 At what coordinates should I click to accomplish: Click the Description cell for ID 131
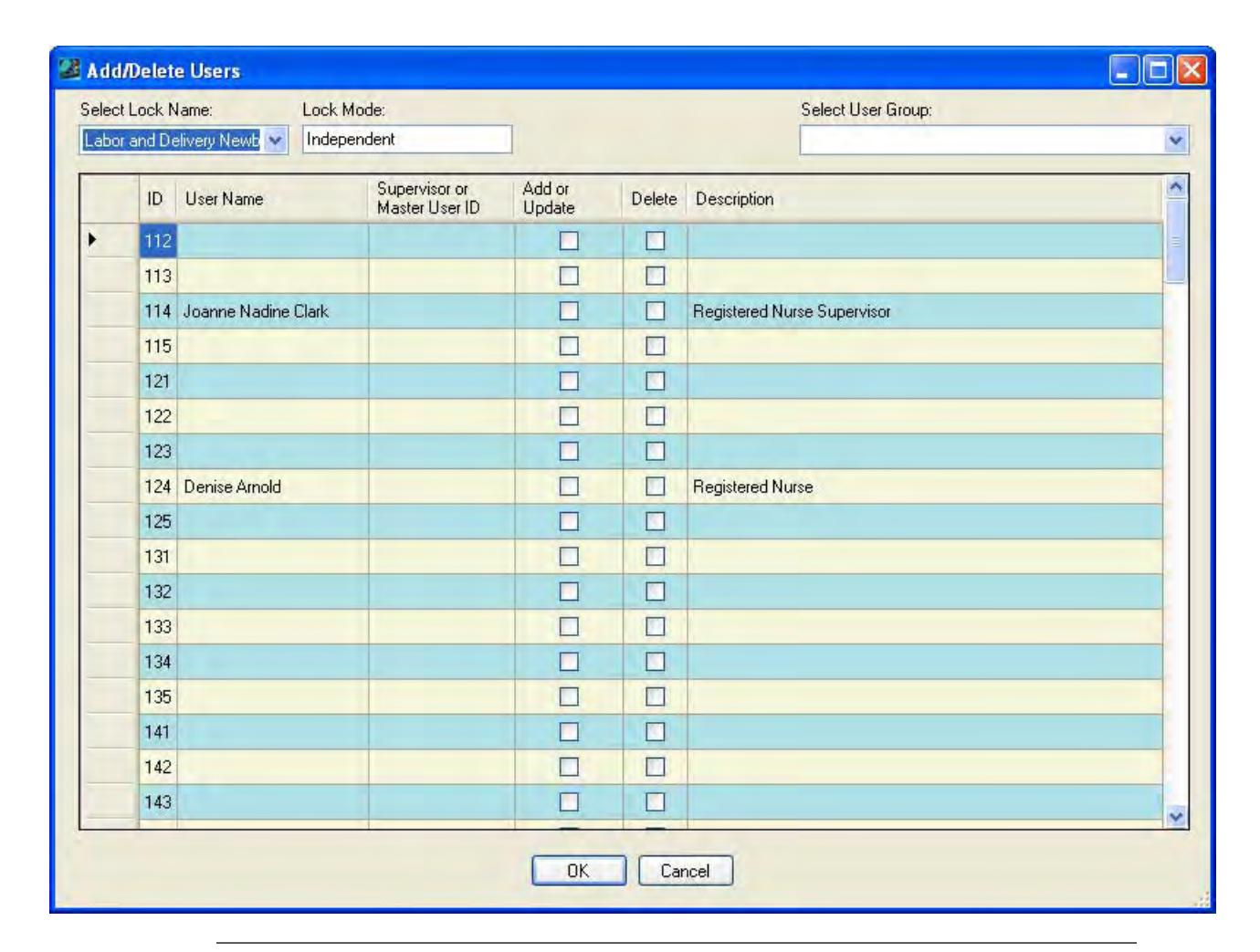(925, 557)
